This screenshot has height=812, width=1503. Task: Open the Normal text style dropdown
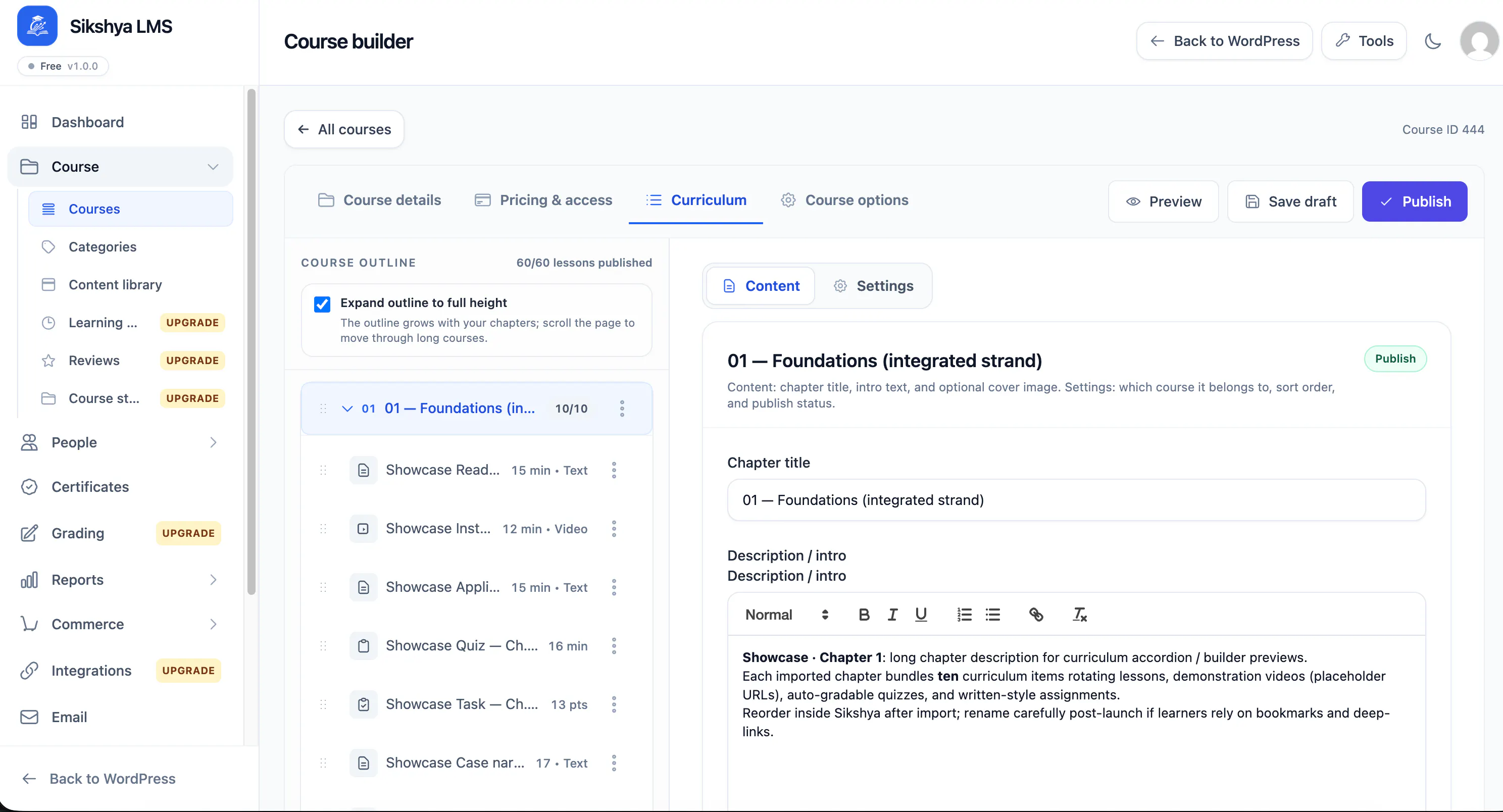(x=787, y=614)
